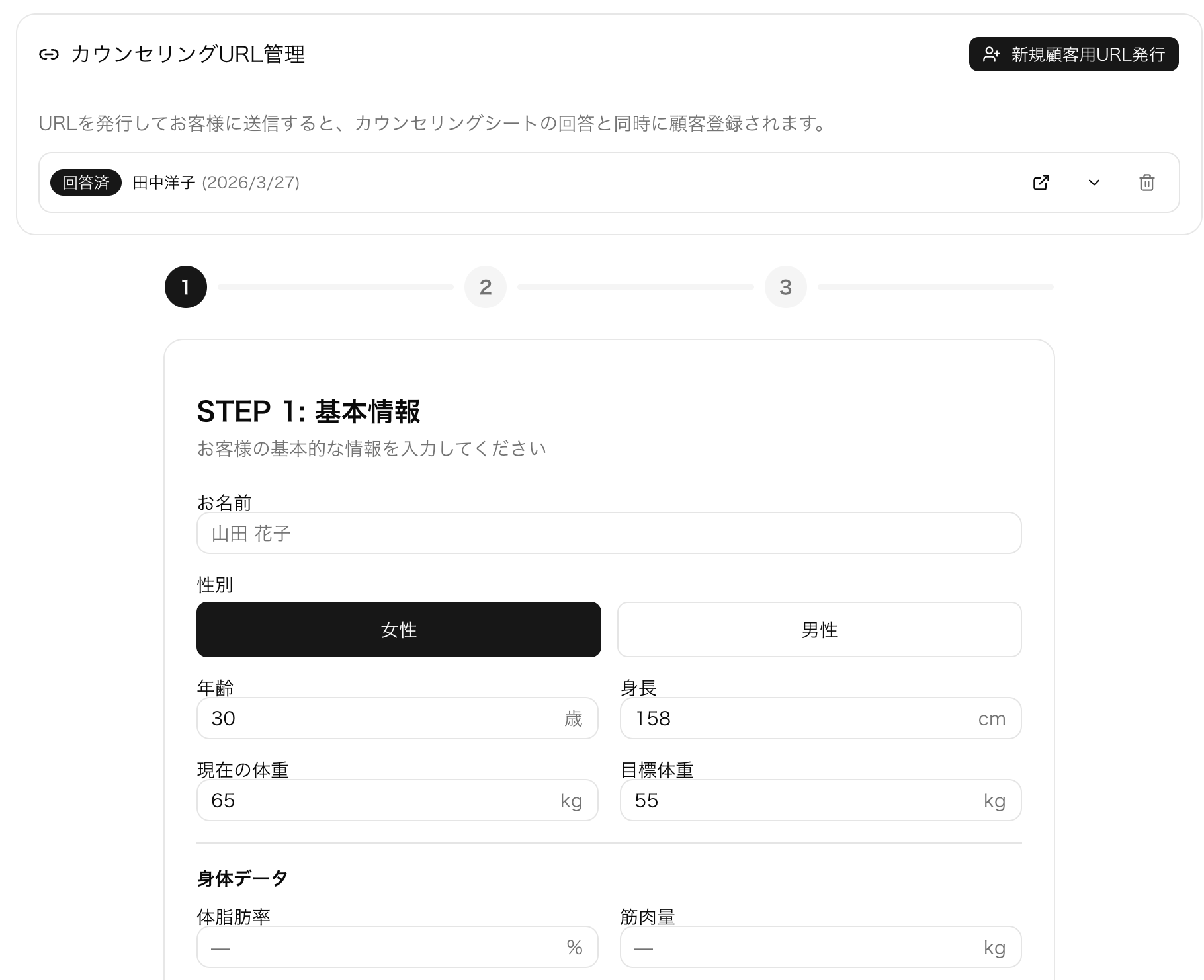
Task: Select 女性 as gender
Action: pyautogui.click(x=398, y=630)
